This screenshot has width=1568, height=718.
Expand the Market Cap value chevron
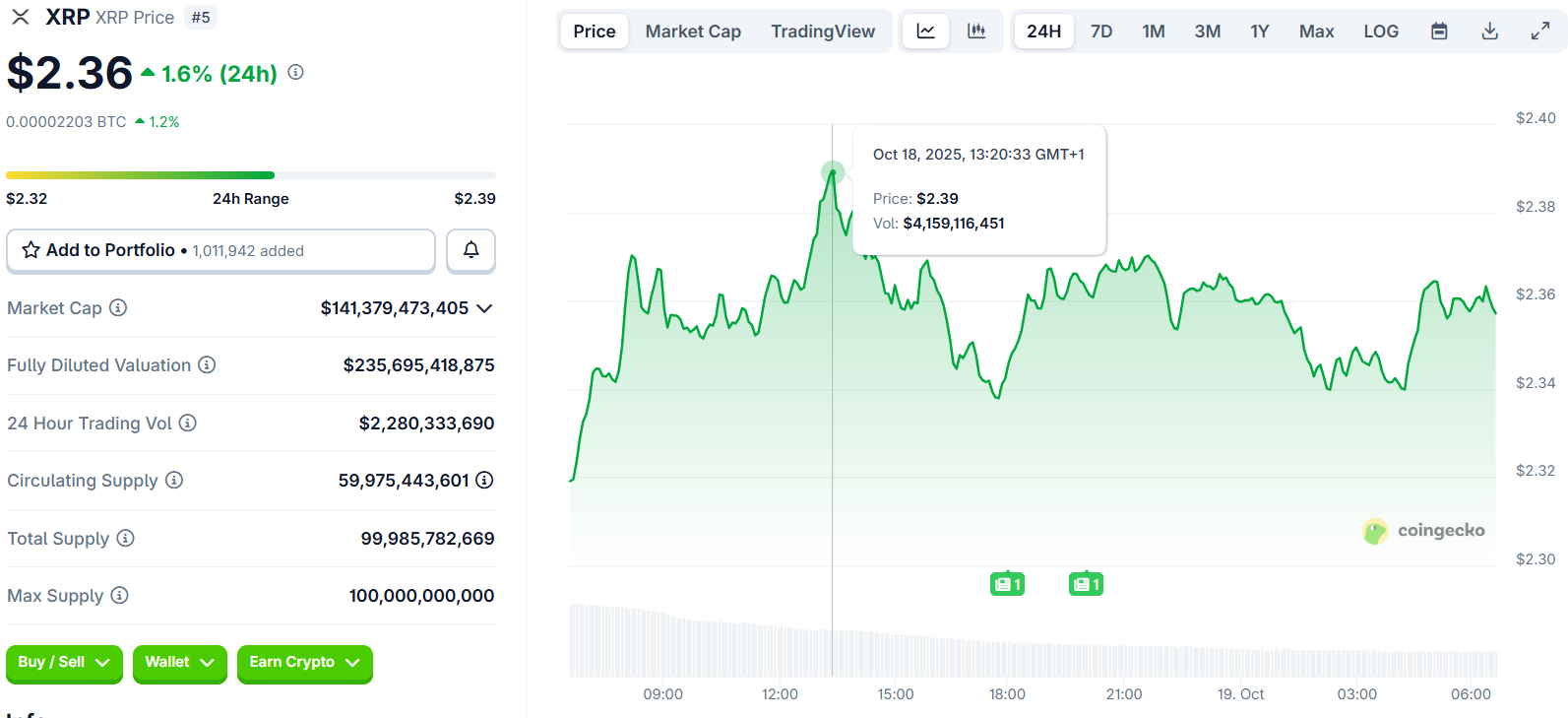point(484,308)
